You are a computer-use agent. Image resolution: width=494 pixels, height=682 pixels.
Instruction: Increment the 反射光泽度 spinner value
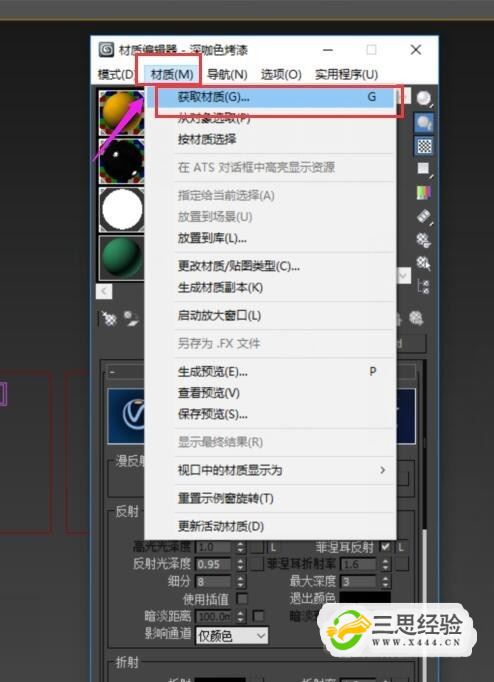click(x=240, y=561)
